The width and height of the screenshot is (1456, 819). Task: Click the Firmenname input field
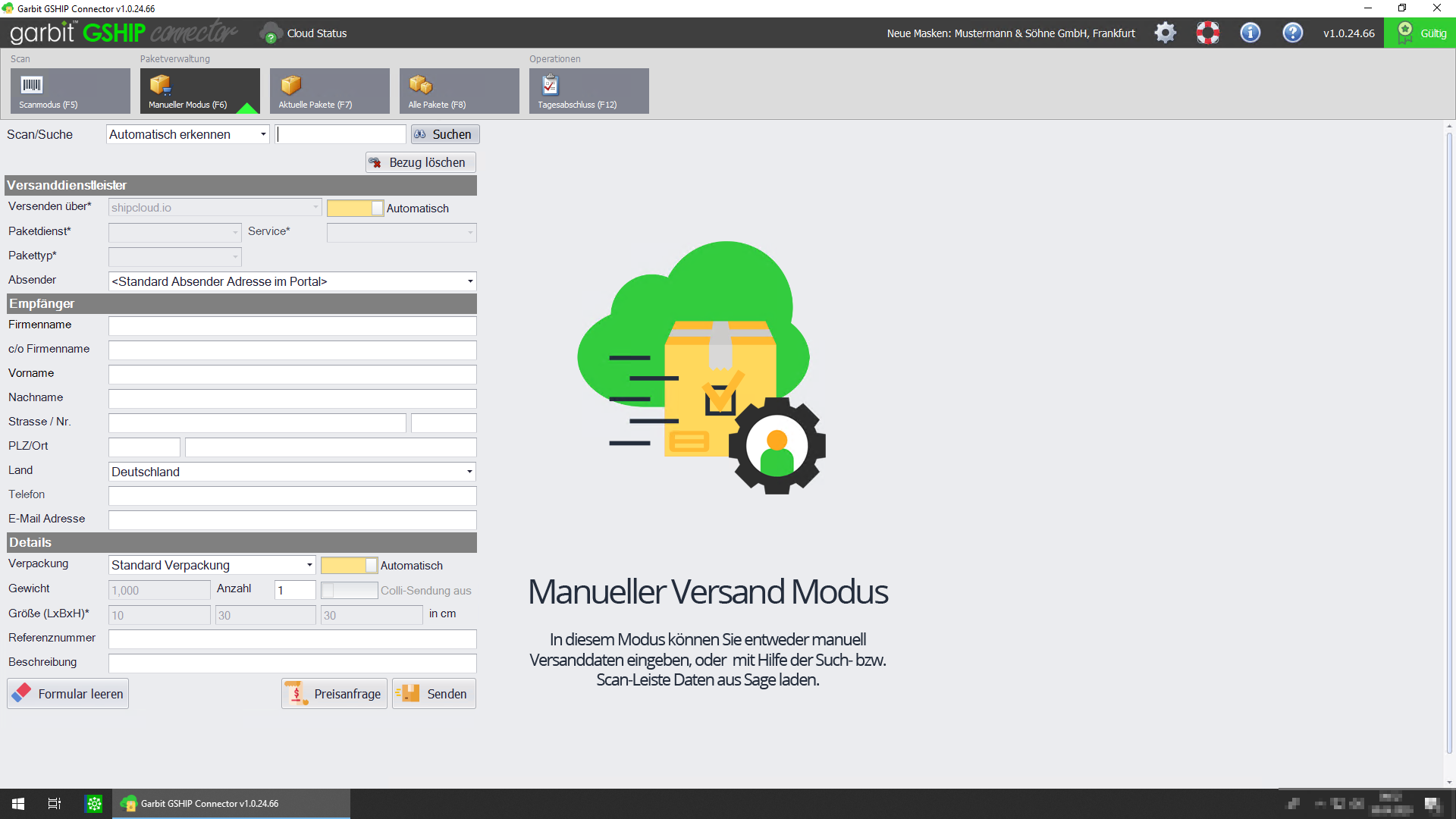tap(292, 326)
